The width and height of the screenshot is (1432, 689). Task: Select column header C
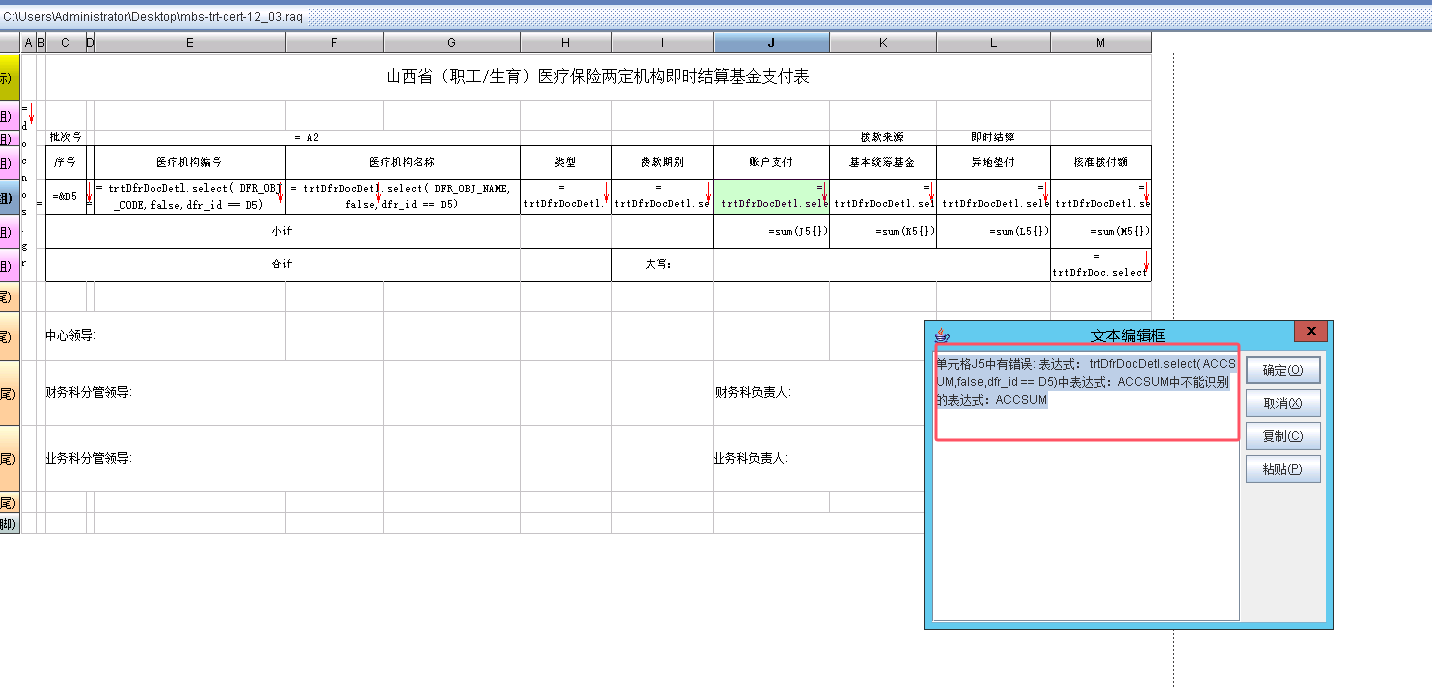point(66,42)
